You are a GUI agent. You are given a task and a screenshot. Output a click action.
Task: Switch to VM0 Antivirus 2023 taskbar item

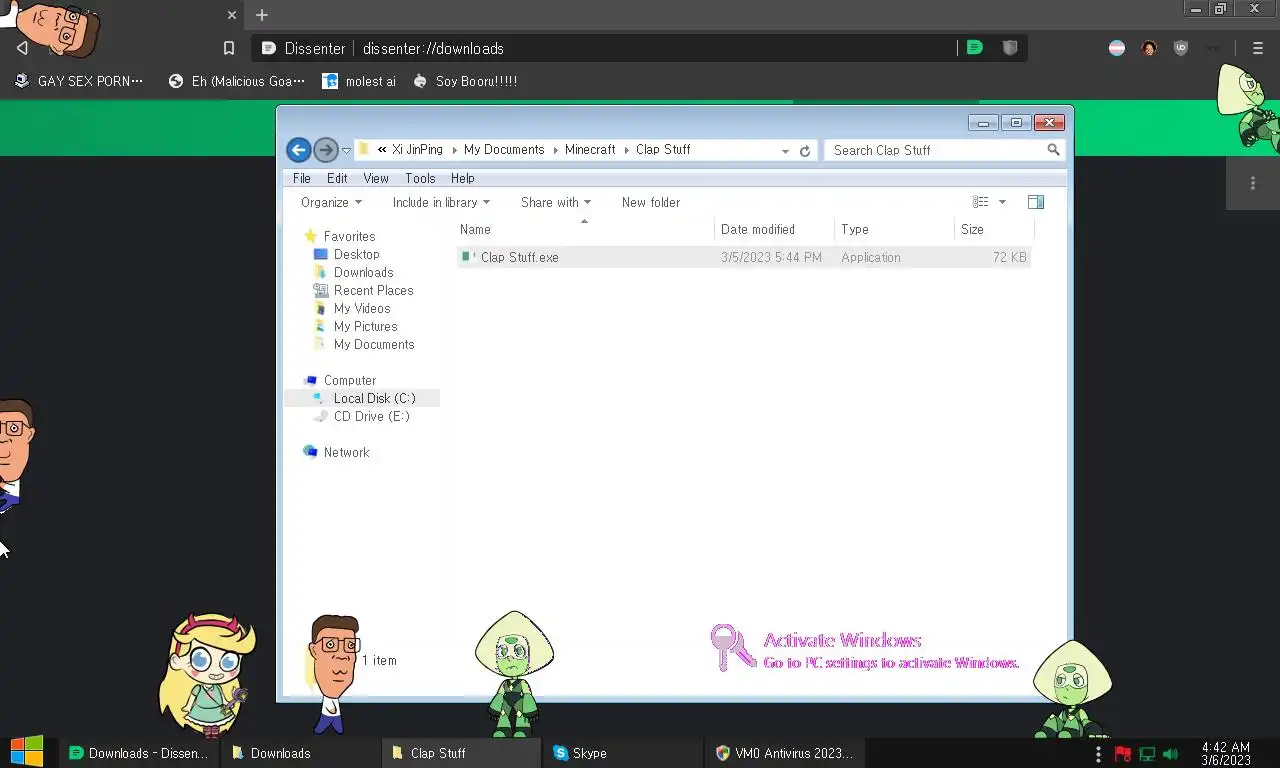(x=785, y=753)
